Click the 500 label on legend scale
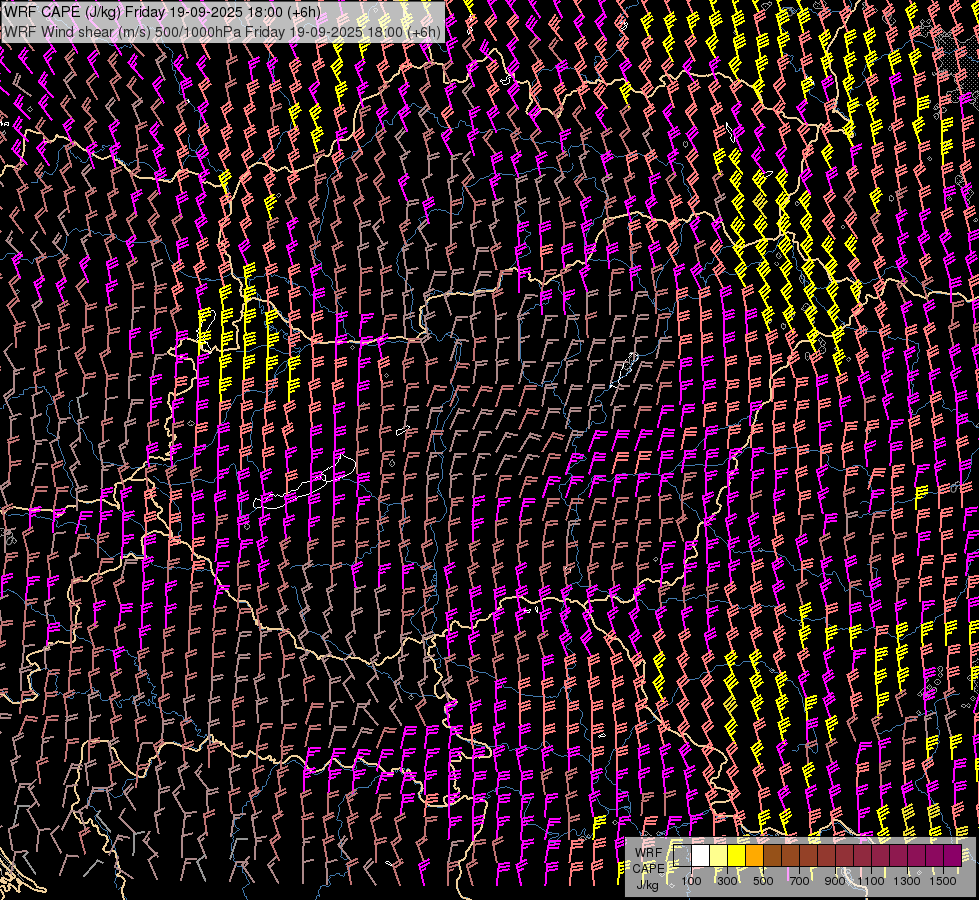 point(763,881)
